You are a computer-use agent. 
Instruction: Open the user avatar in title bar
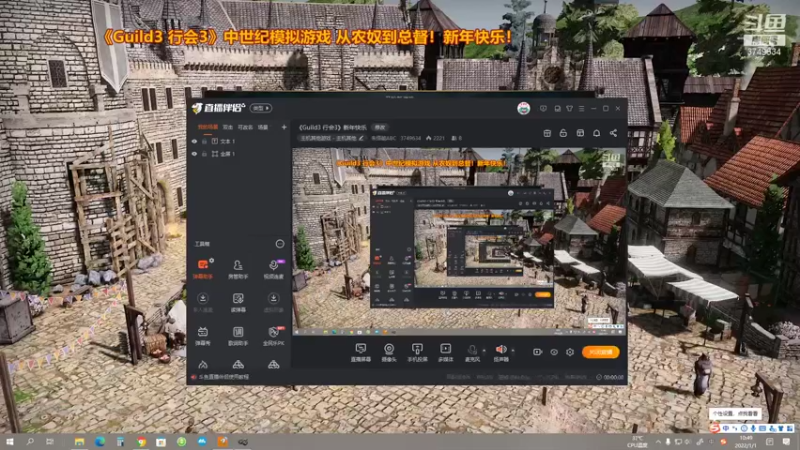coord(523,108)
